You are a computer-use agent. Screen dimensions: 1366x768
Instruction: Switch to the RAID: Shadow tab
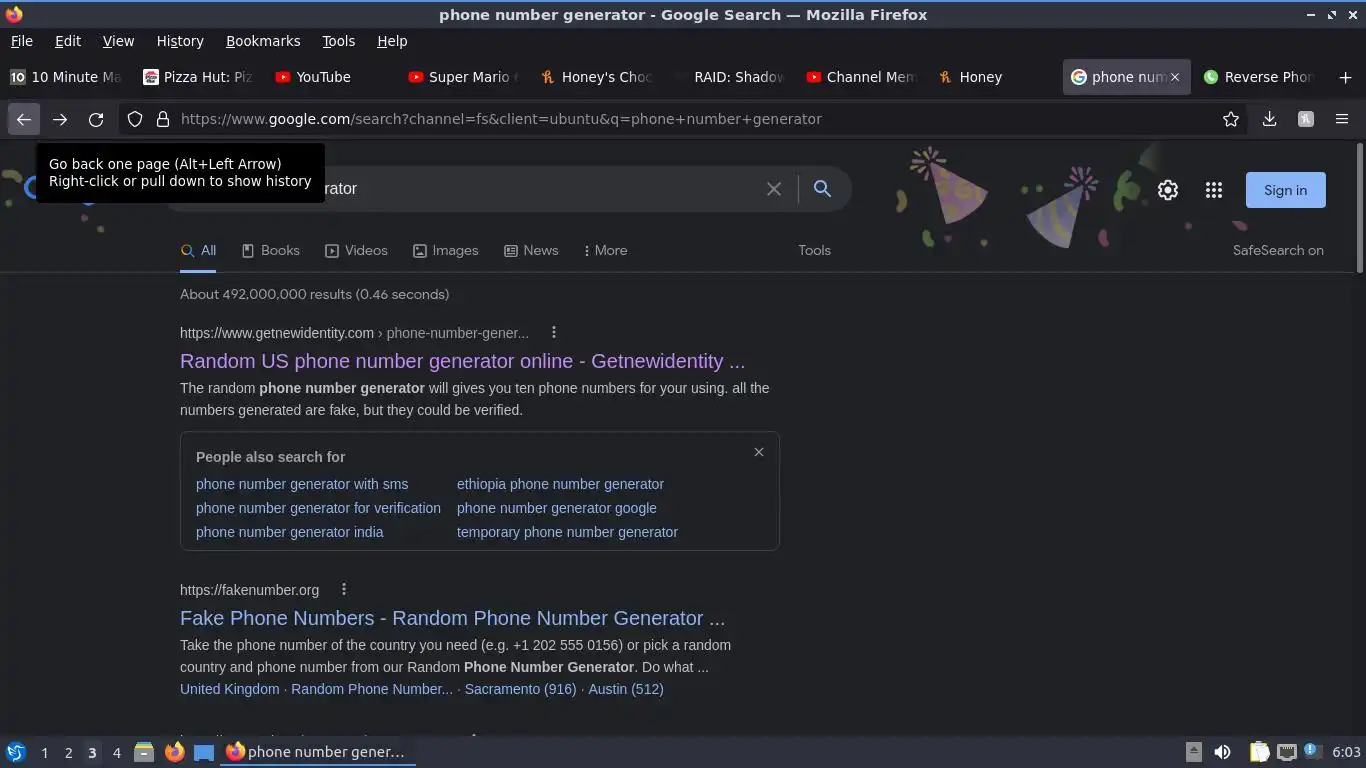(727, 77)
